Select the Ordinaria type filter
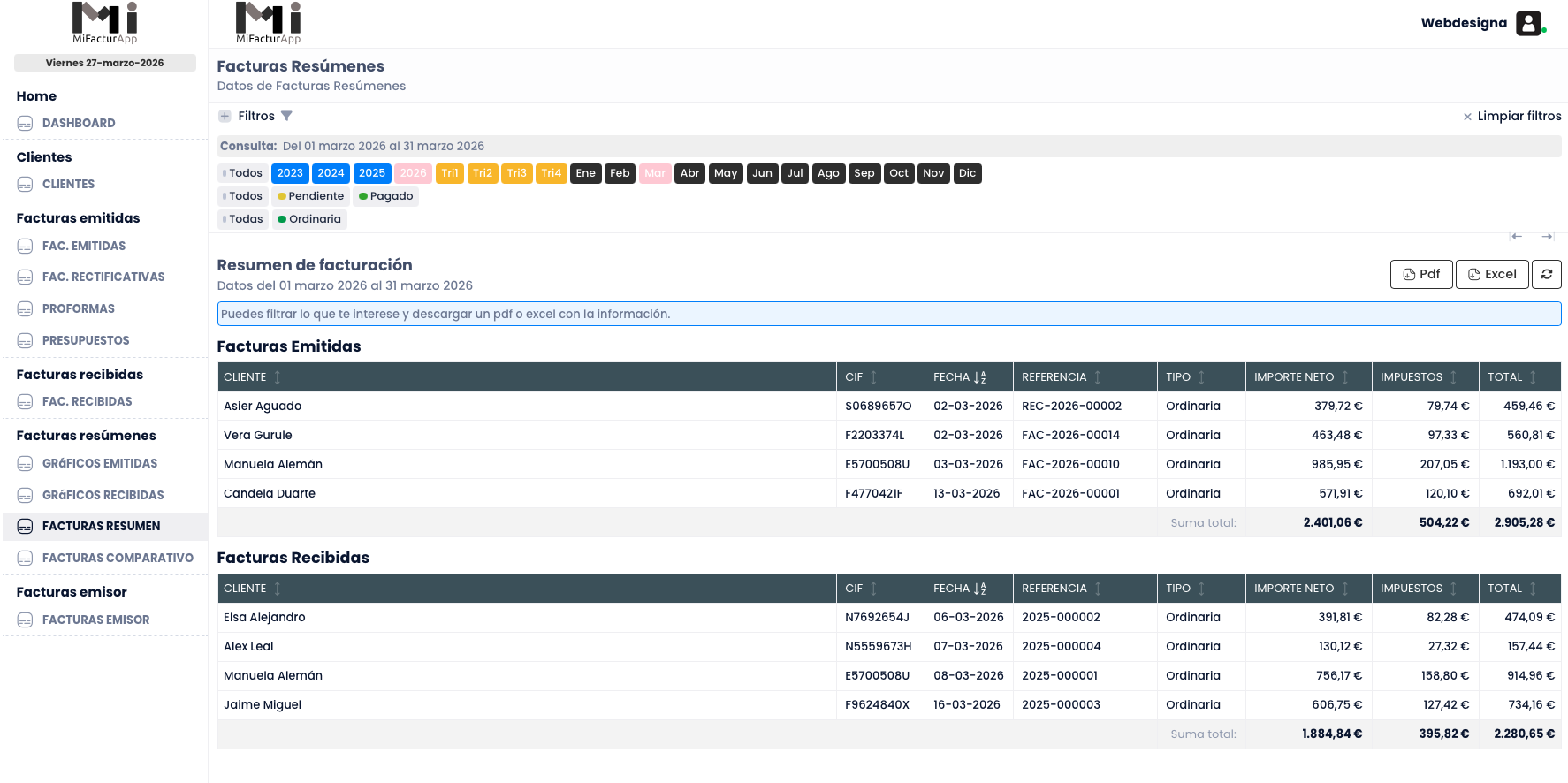The height and width of the screenshot is (783, 1568). 309,219
